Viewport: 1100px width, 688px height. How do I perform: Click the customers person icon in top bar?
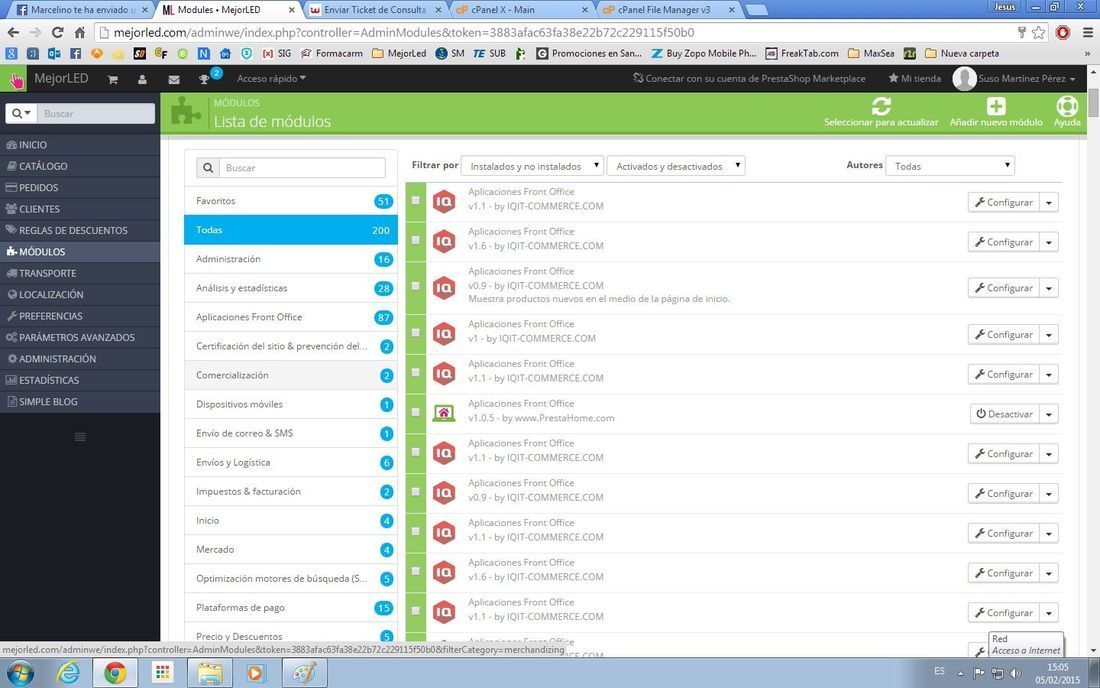click(142, 79)
